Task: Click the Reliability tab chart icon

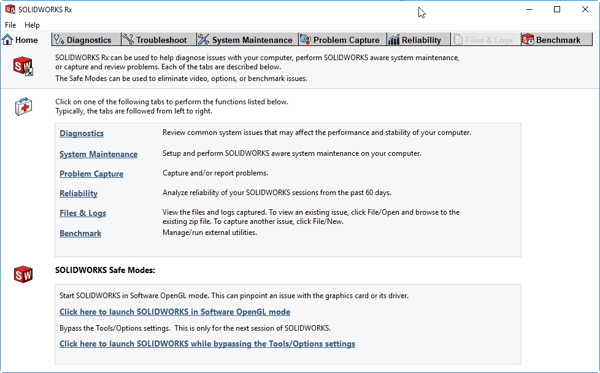Action: pos(393,39)
